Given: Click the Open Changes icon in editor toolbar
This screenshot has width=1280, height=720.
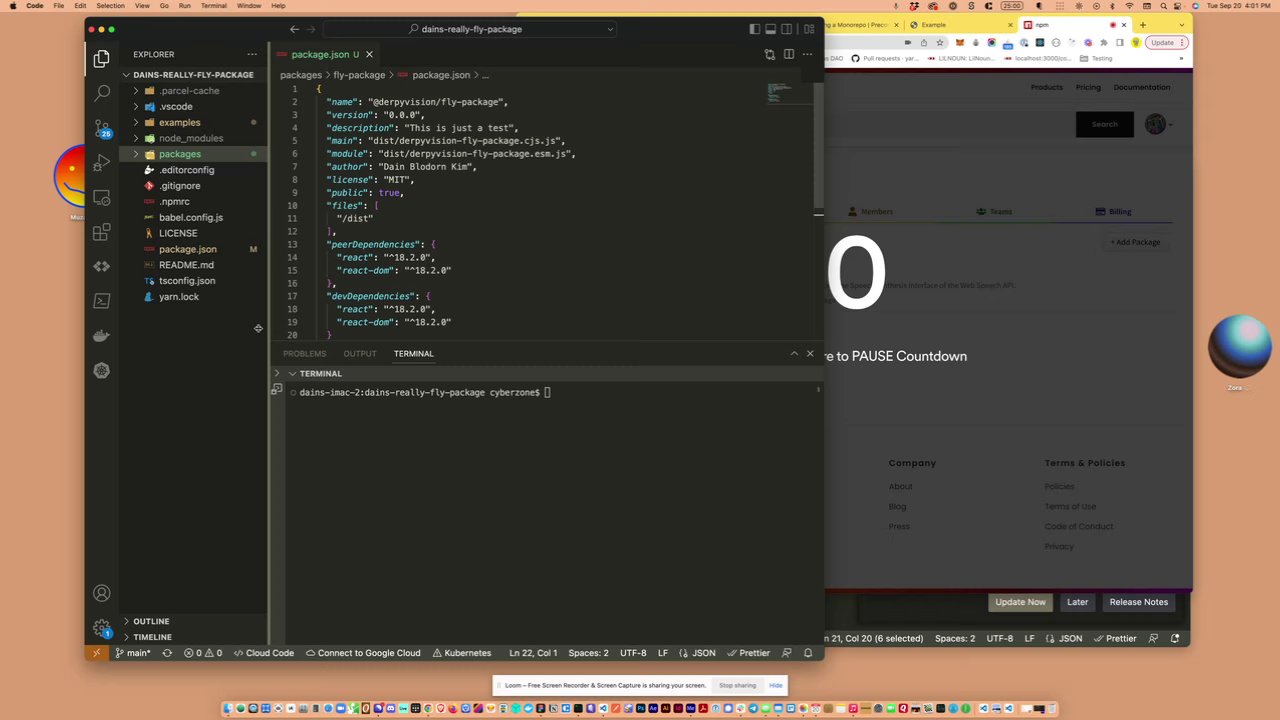Looking at the screenshot, I should (769, 54).
